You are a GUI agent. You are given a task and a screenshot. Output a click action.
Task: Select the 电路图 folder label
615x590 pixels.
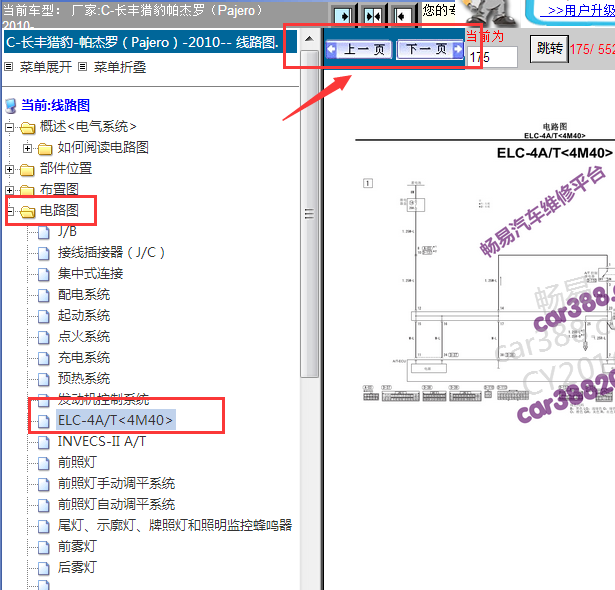coord(59,210)
